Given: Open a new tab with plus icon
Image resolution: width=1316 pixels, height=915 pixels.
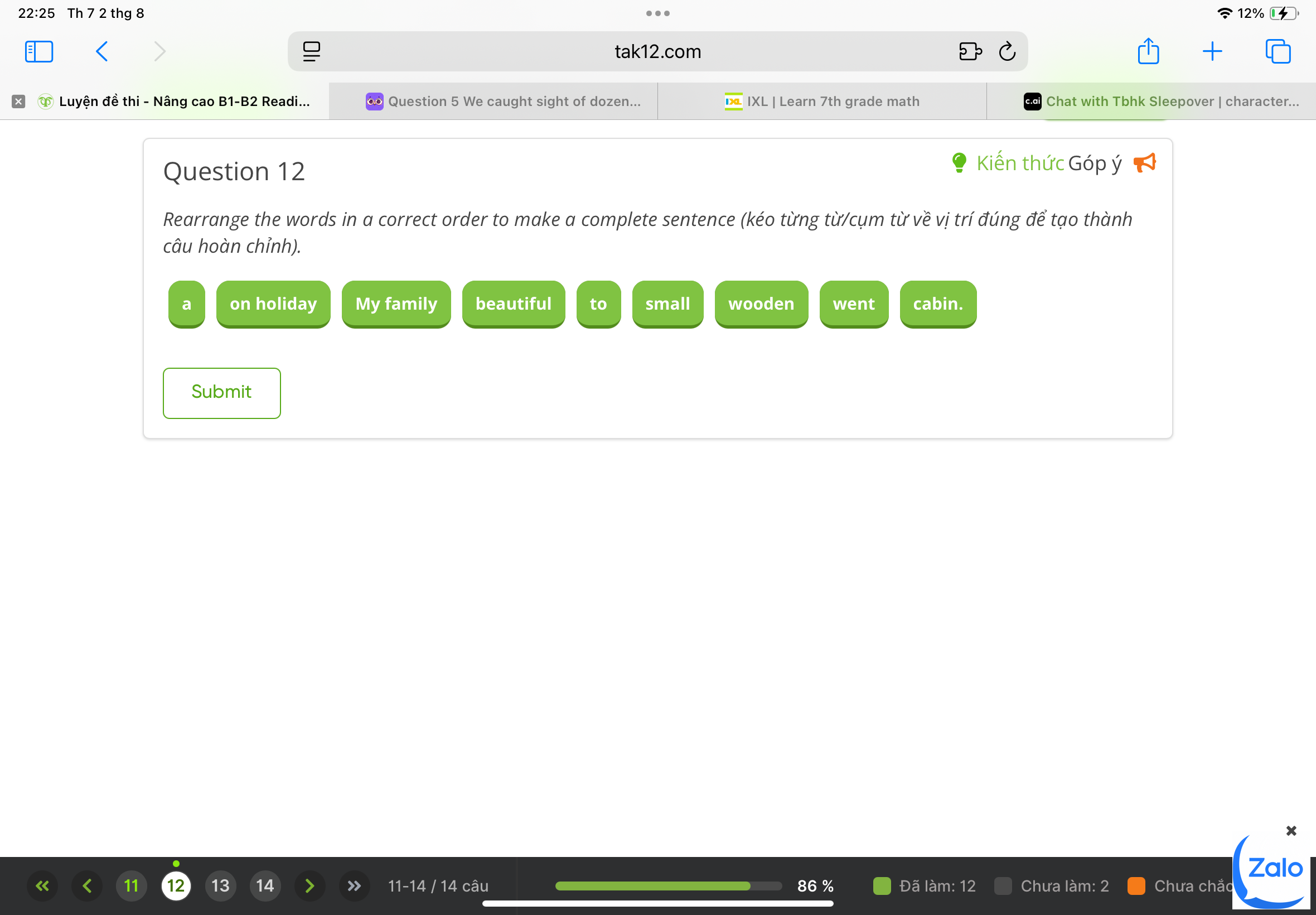Looking at the screenshot, I should [x=1212, y=51].
